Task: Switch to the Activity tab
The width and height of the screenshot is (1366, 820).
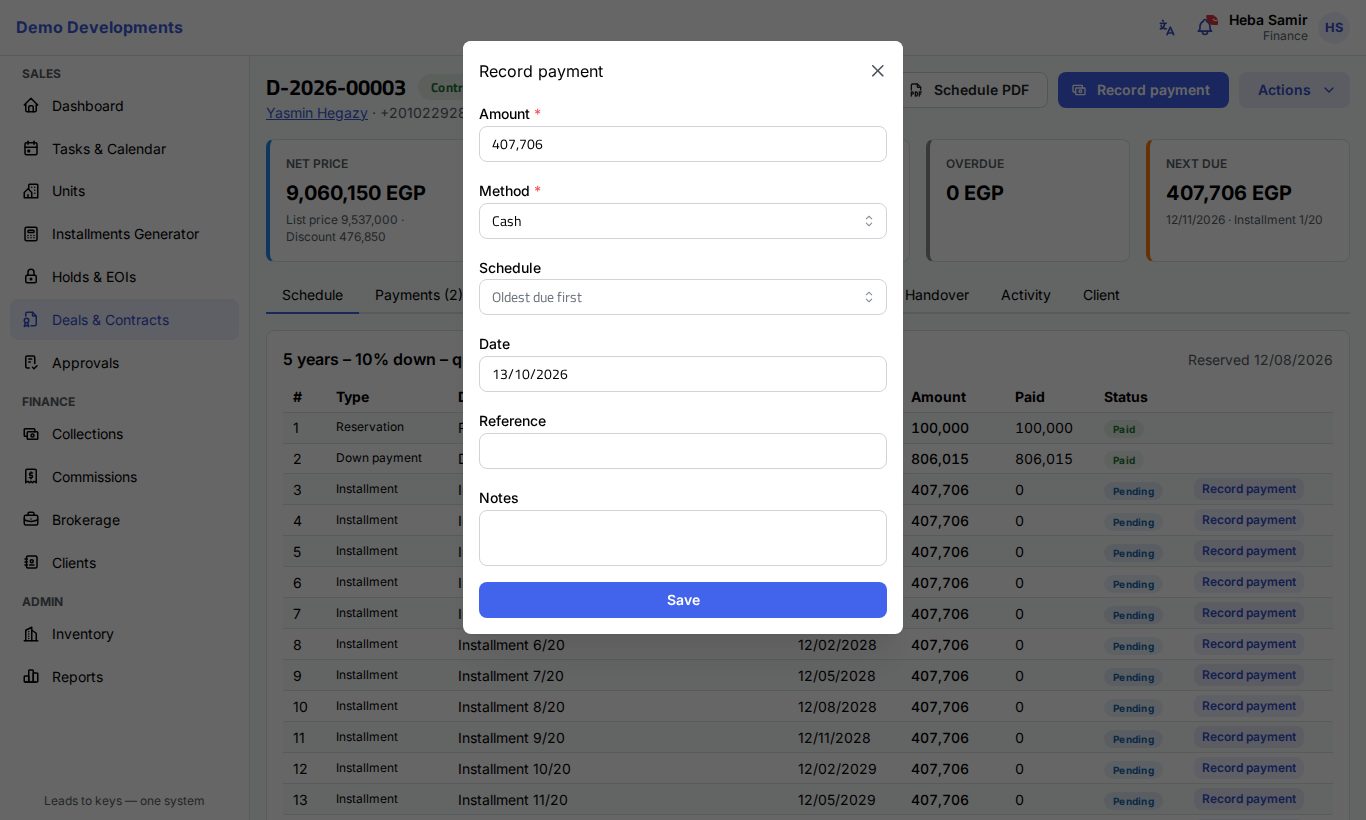Action: (x=1026, y=295)
